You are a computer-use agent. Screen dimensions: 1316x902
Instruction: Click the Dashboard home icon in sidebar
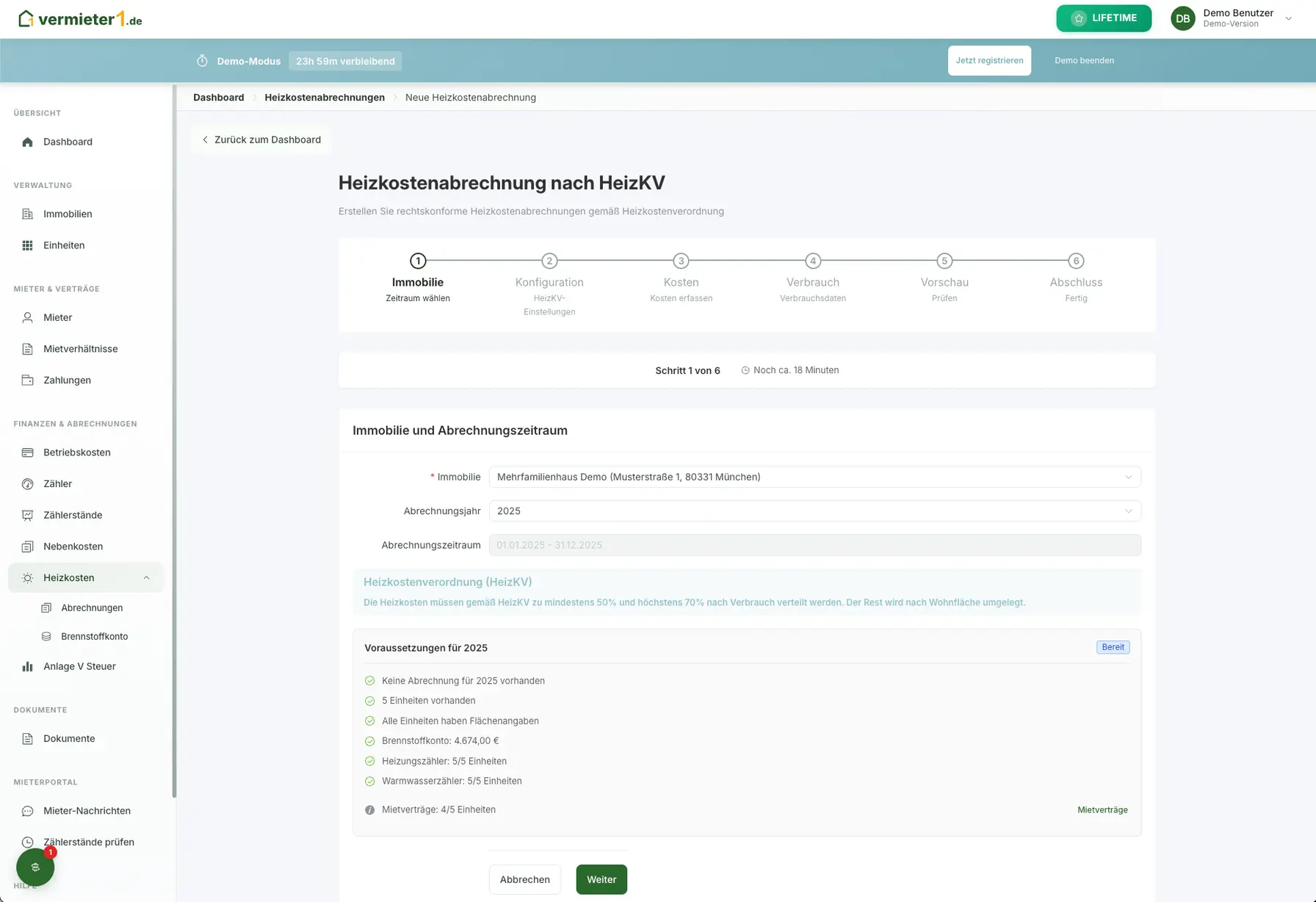pyautogui.click(x=27, y=142)
